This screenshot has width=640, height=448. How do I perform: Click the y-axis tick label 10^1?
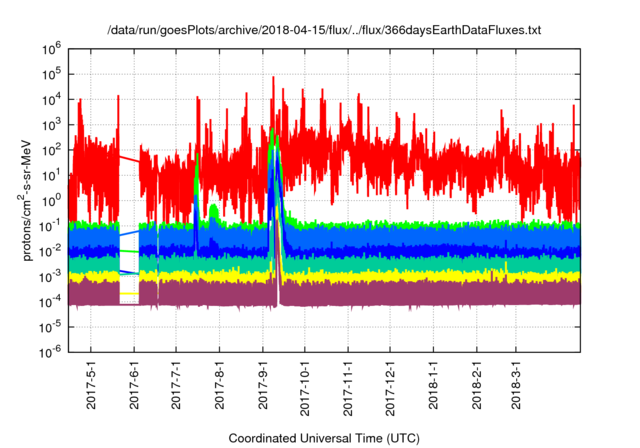(x=51, y=175)
